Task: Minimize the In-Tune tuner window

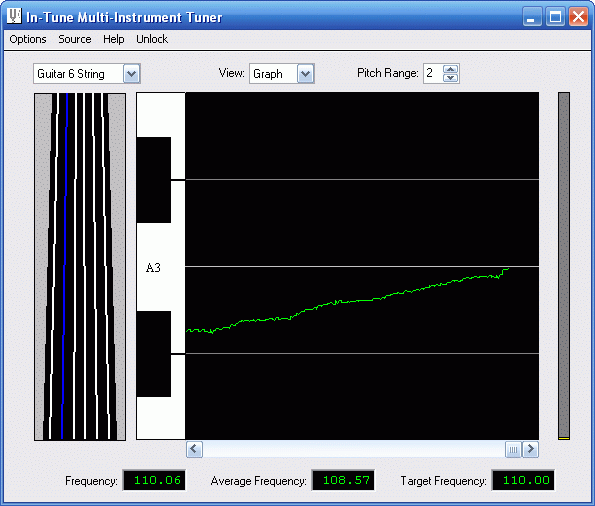Action: (532, 17)
